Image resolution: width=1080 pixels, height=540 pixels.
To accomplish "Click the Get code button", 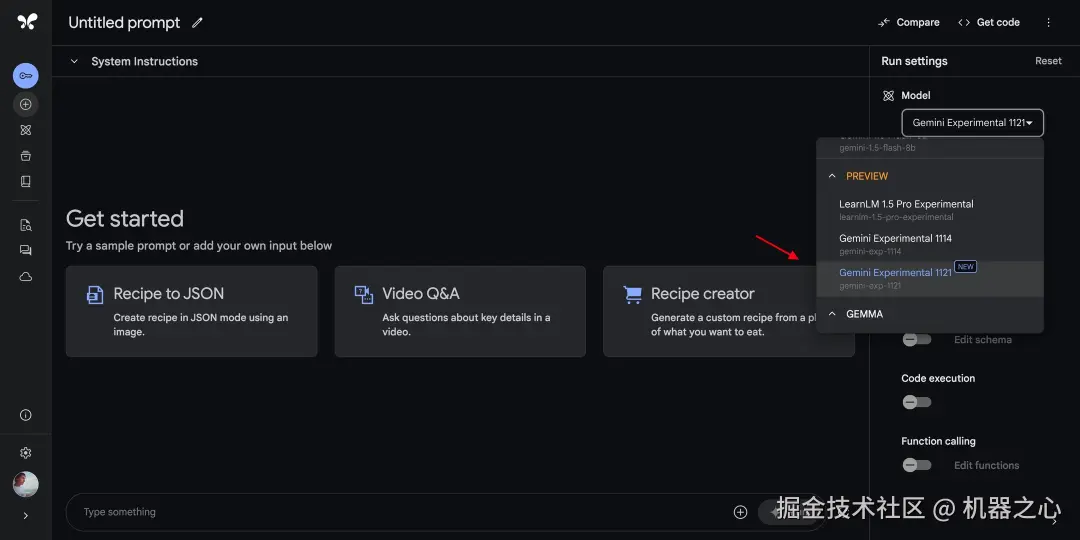I will pos(988,22).
